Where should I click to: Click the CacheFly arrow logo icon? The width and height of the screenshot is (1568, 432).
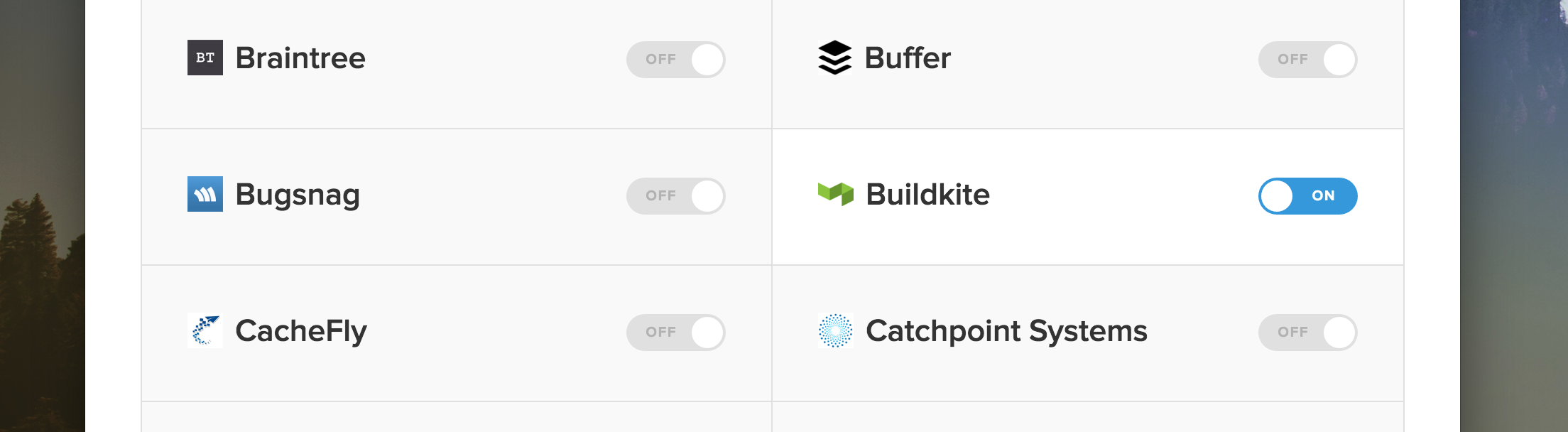[205, 331]
